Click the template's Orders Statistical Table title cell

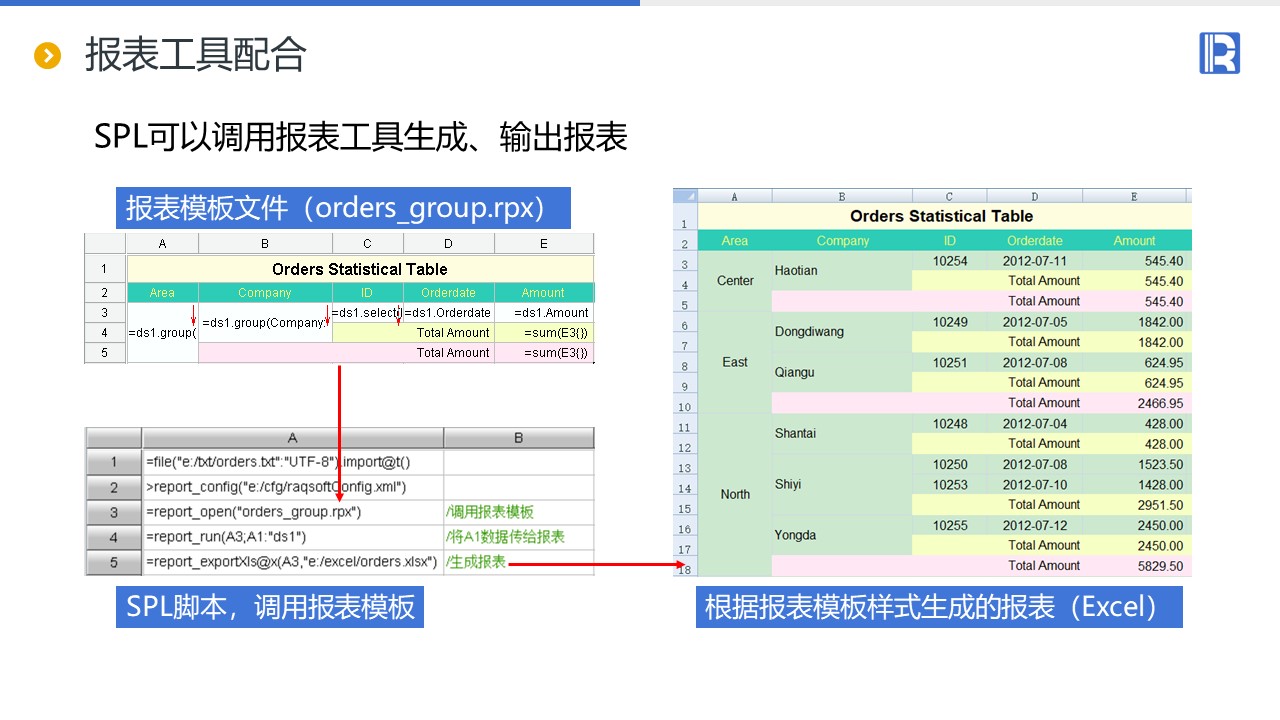tap(360, 269)
